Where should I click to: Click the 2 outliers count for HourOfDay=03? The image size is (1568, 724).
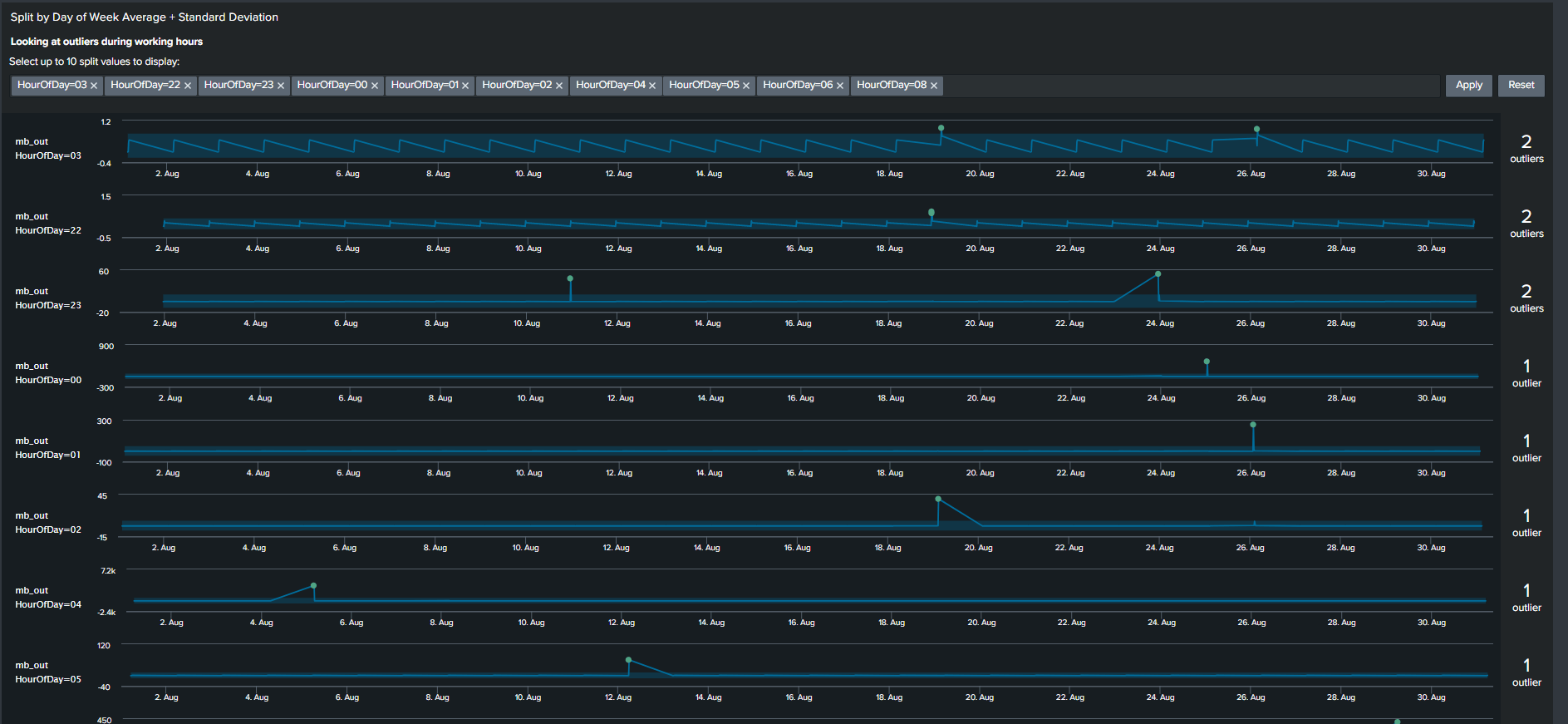tap(1526, 149)
